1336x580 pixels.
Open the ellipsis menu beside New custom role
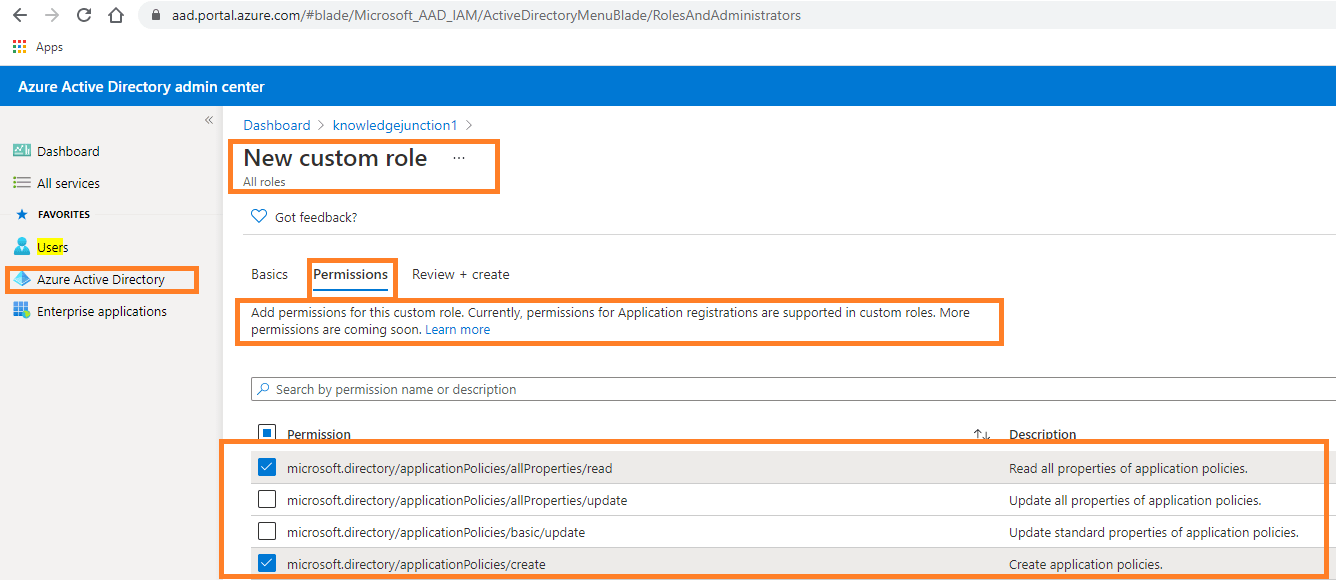(x=458, y=158)
